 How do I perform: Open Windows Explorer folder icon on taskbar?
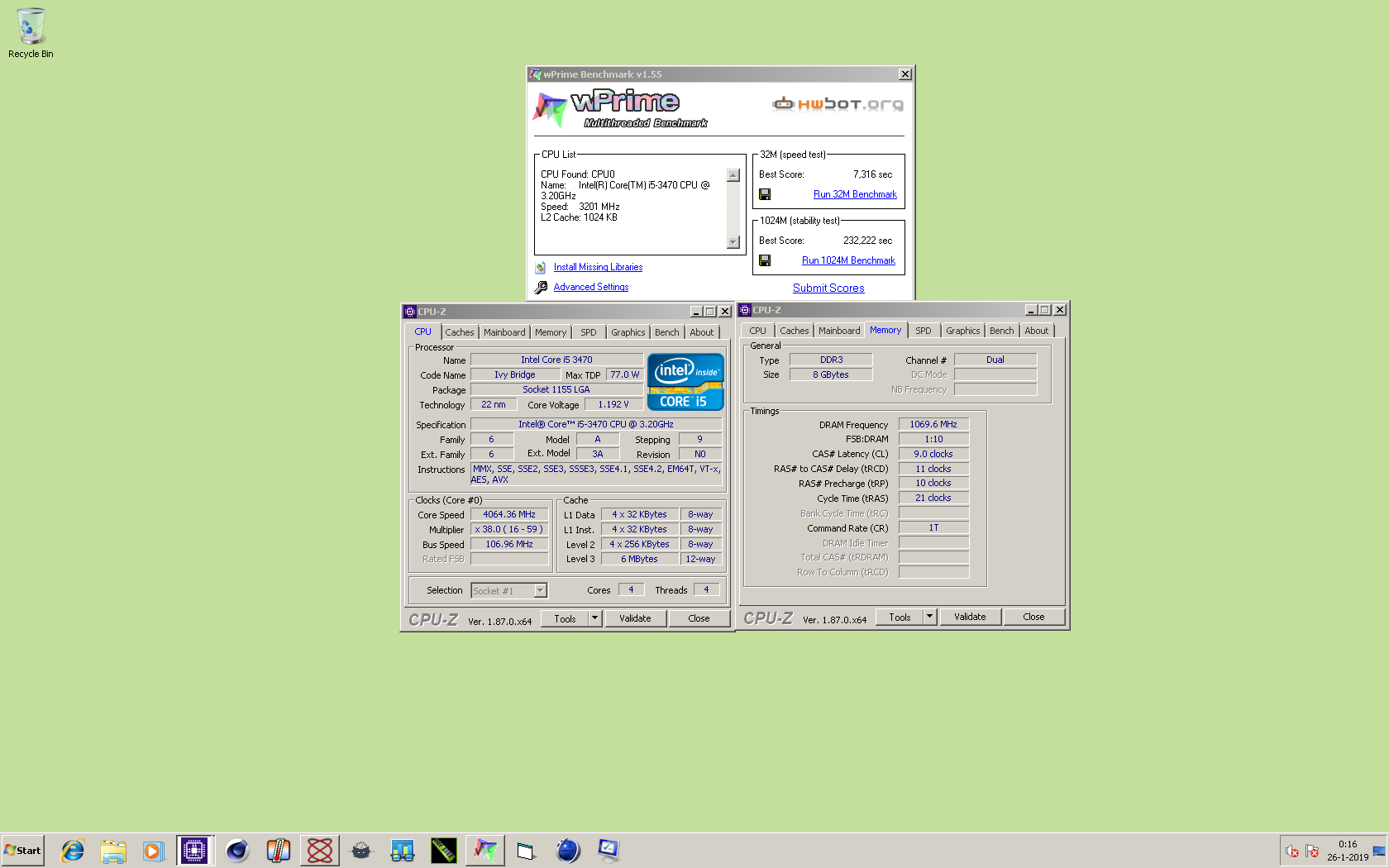pyautogui.click(x=113, y=850)
